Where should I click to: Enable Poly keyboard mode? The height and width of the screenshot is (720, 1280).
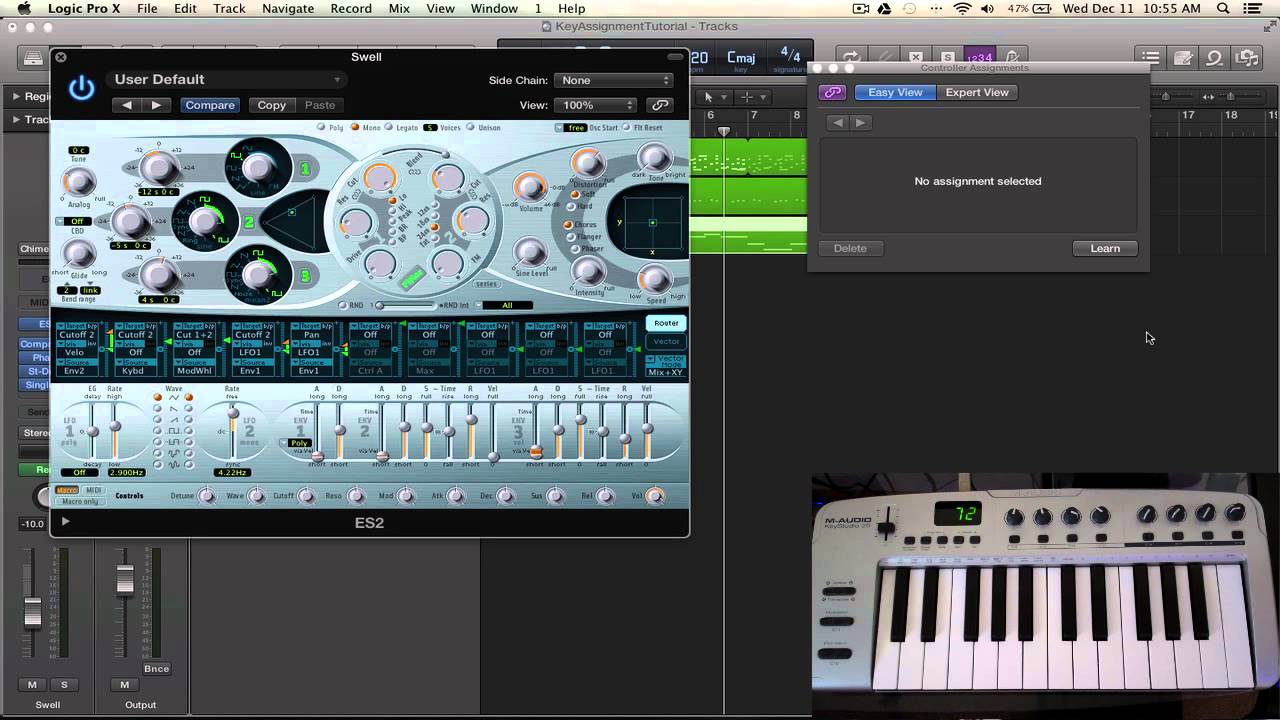coord(330,128)
